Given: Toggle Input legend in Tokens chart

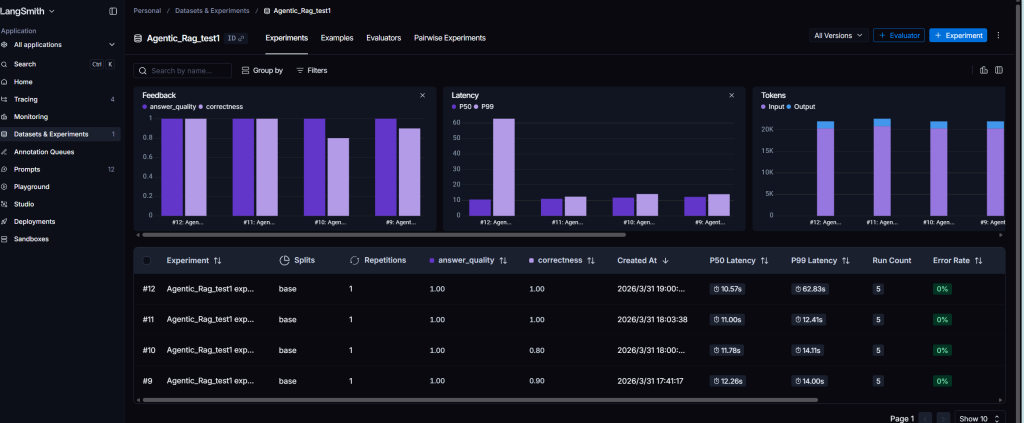Looking at the screenshot, I should (x=773, y=106).
